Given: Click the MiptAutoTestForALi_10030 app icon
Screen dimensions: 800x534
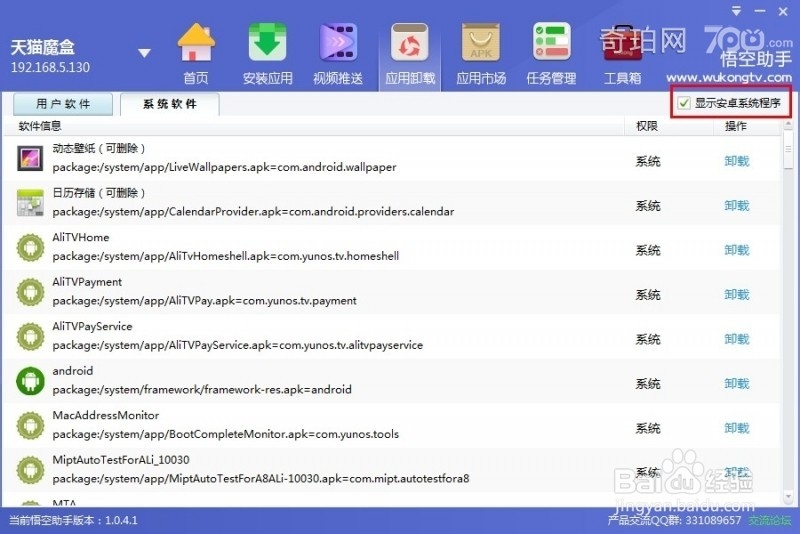Looking at the screenshot, I should [x=30, y=470].
